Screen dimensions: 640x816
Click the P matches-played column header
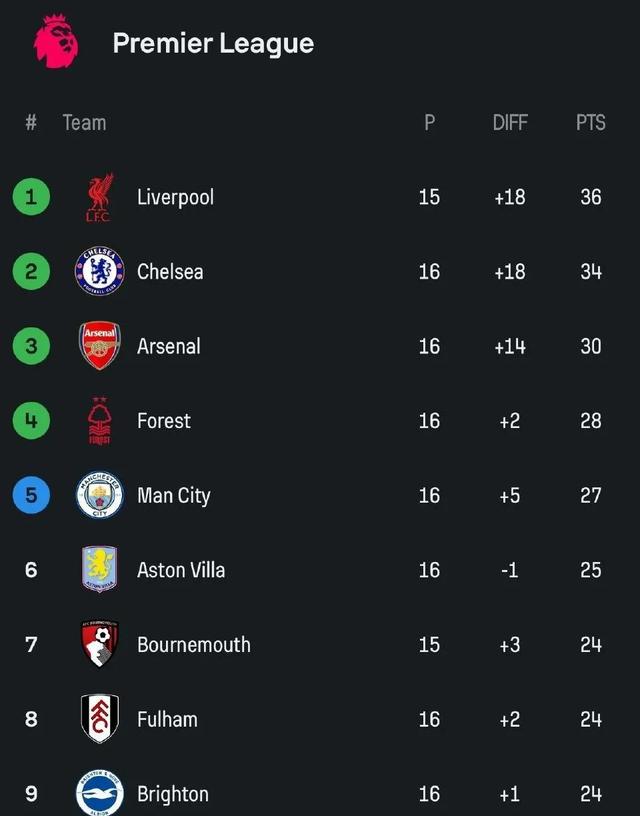(429, 123)
